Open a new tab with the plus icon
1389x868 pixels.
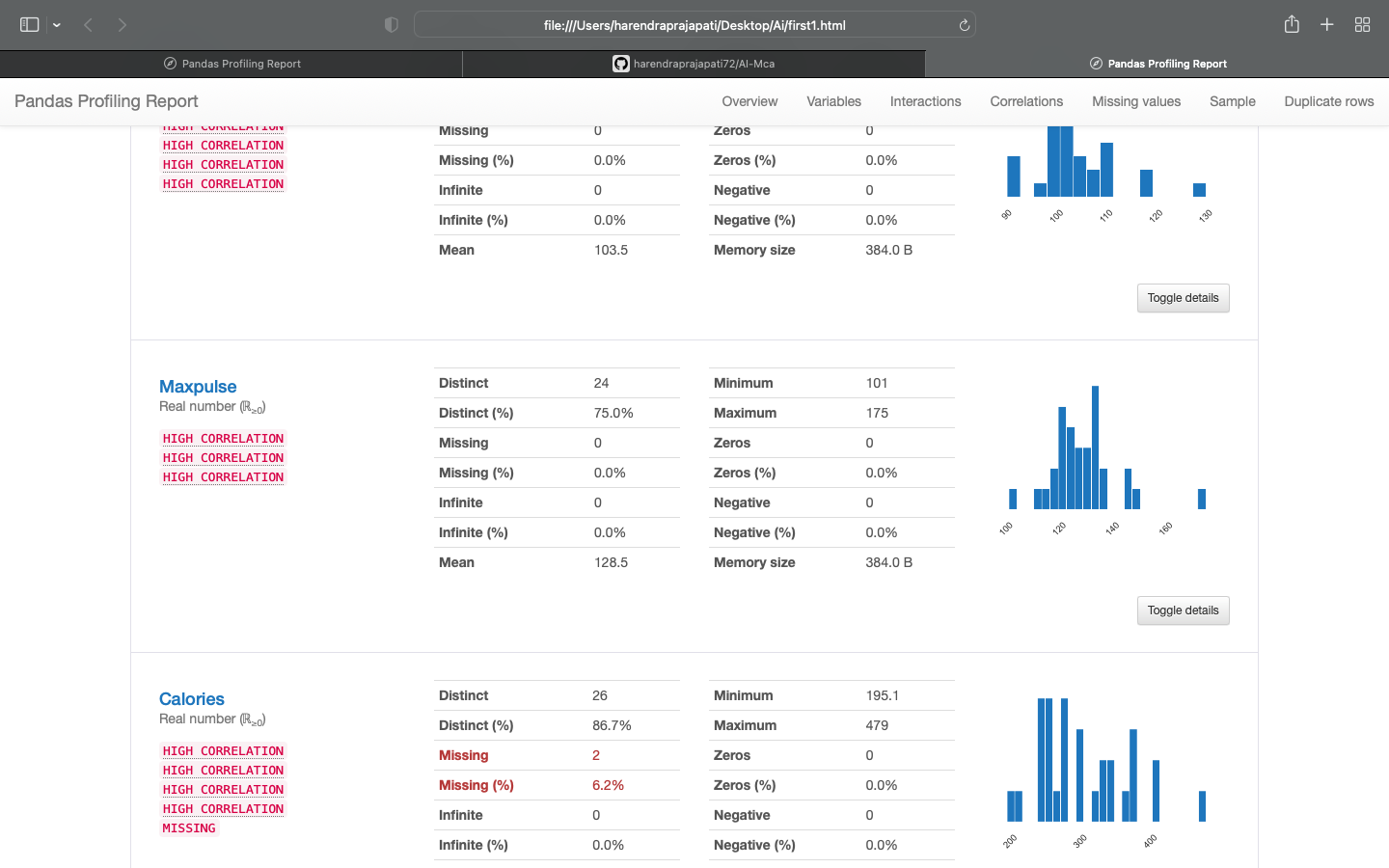(x=1326, y=24)
